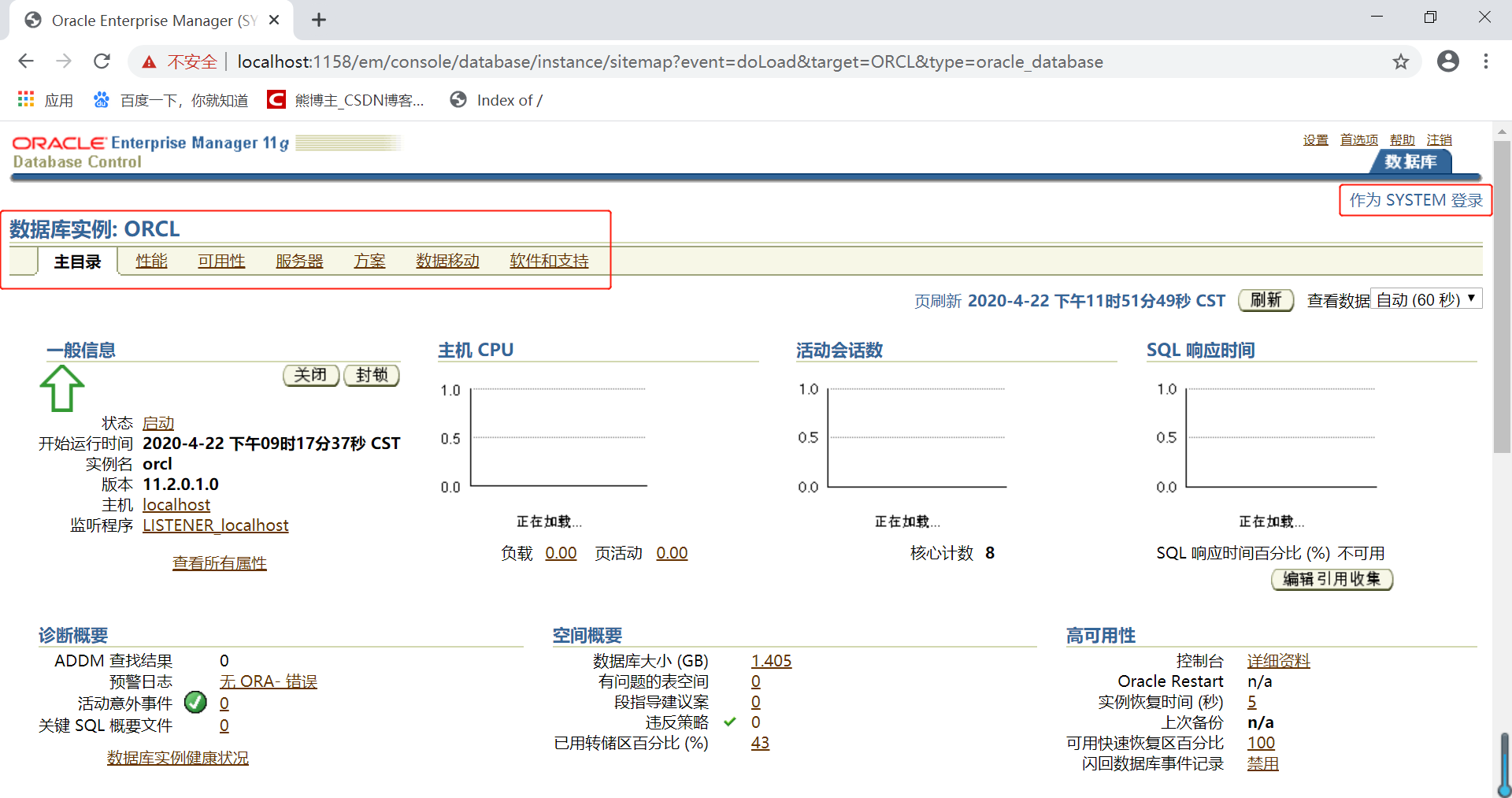Open the 百度一下 bookmark

pos(170,100)
